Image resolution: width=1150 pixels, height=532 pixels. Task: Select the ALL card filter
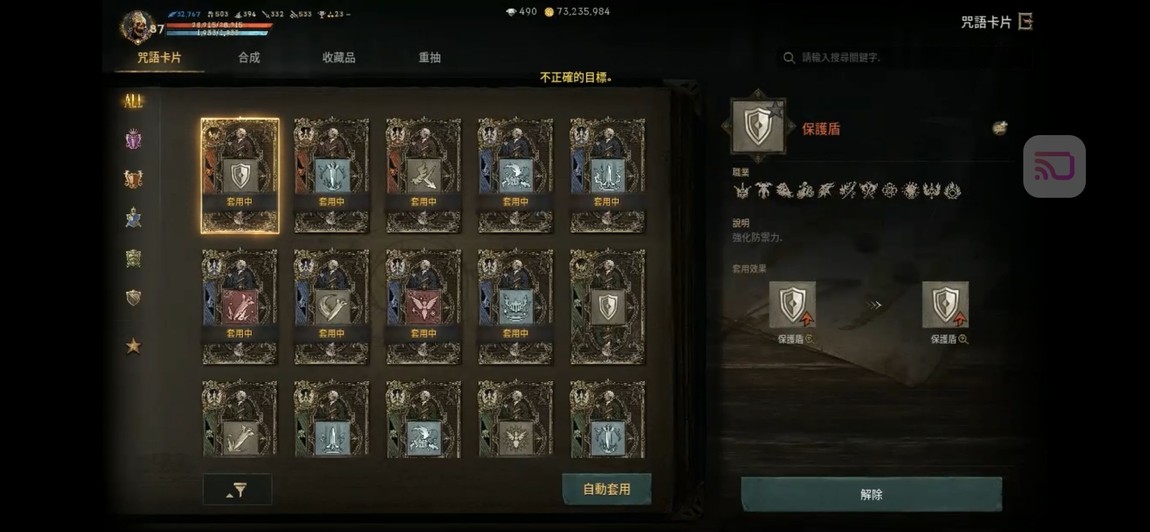tap(133, 101)
